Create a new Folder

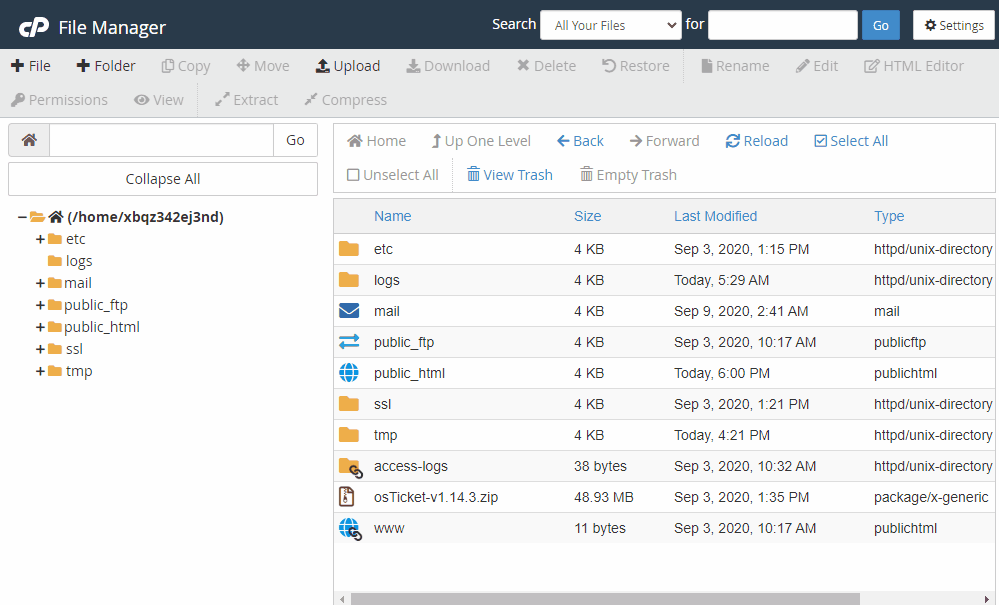pyautogui.click(x=106, y=66)
